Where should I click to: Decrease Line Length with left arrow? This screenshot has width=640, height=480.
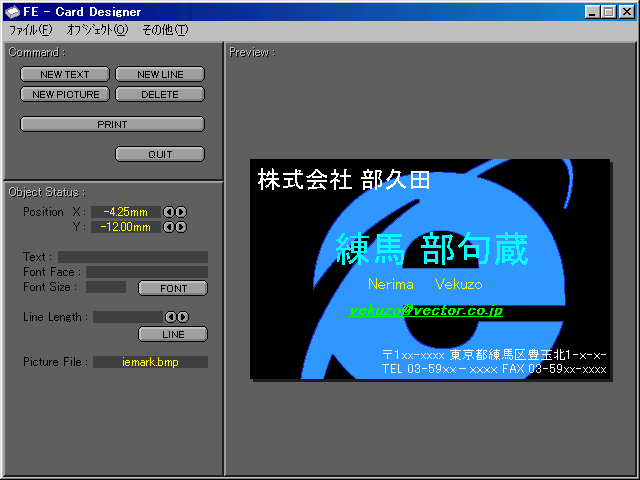point(170,317)
